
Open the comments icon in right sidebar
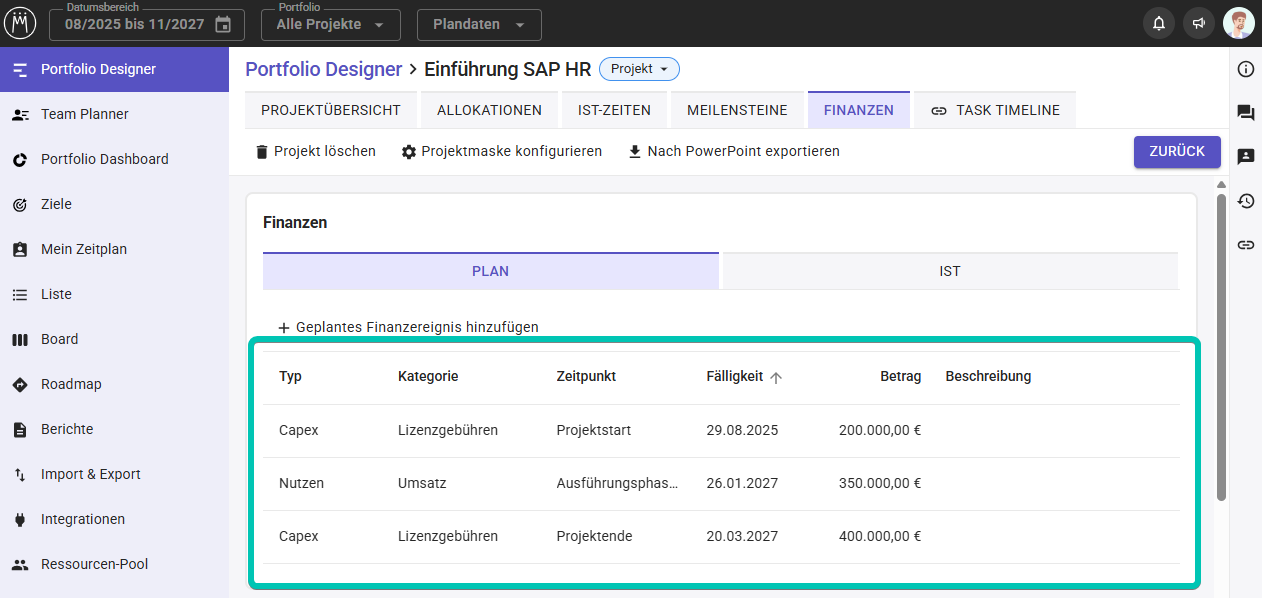tap(1245, 113)
